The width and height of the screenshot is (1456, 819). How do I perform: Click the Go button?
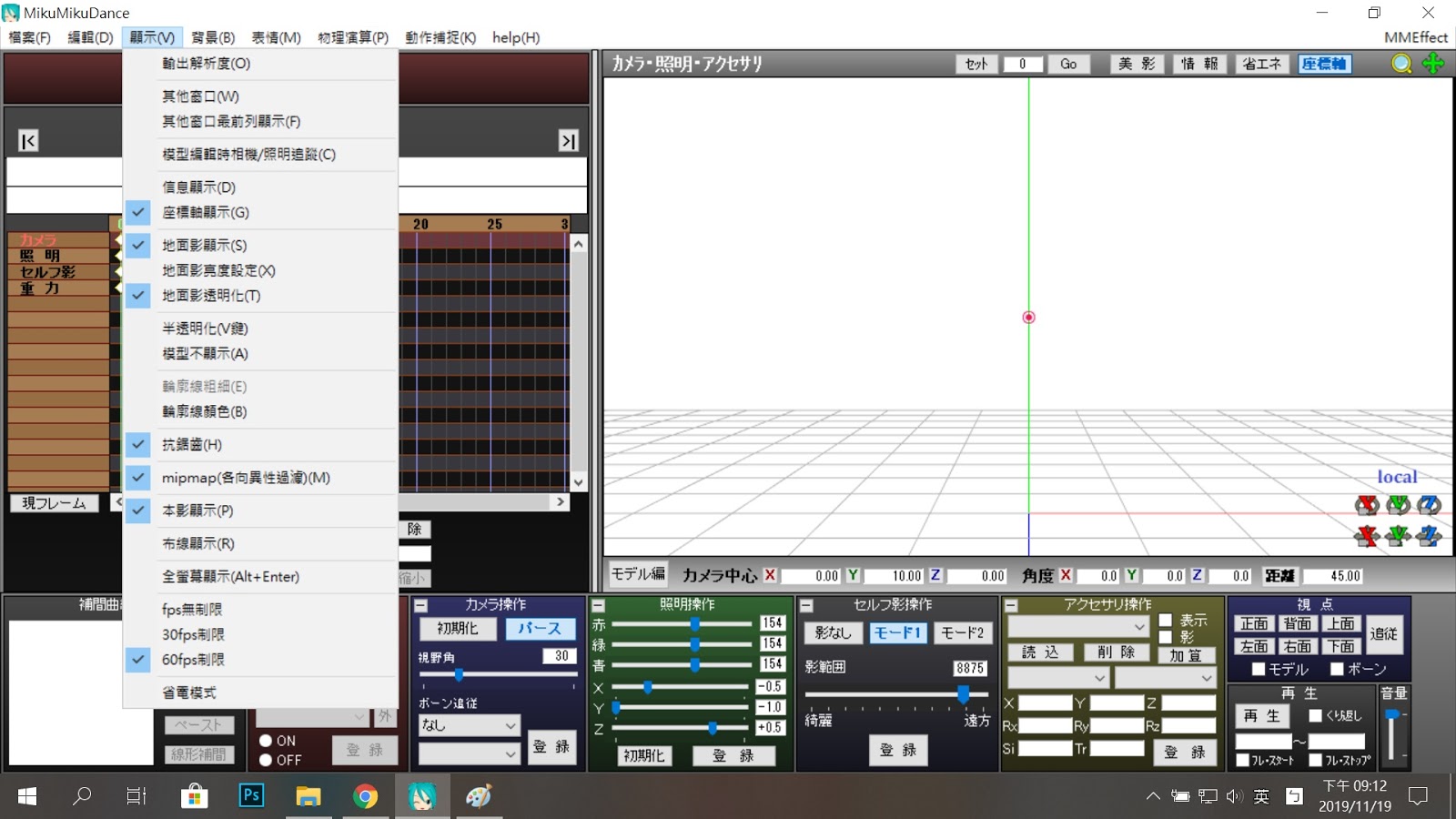pyautogui.click(x=1068, y=64)
